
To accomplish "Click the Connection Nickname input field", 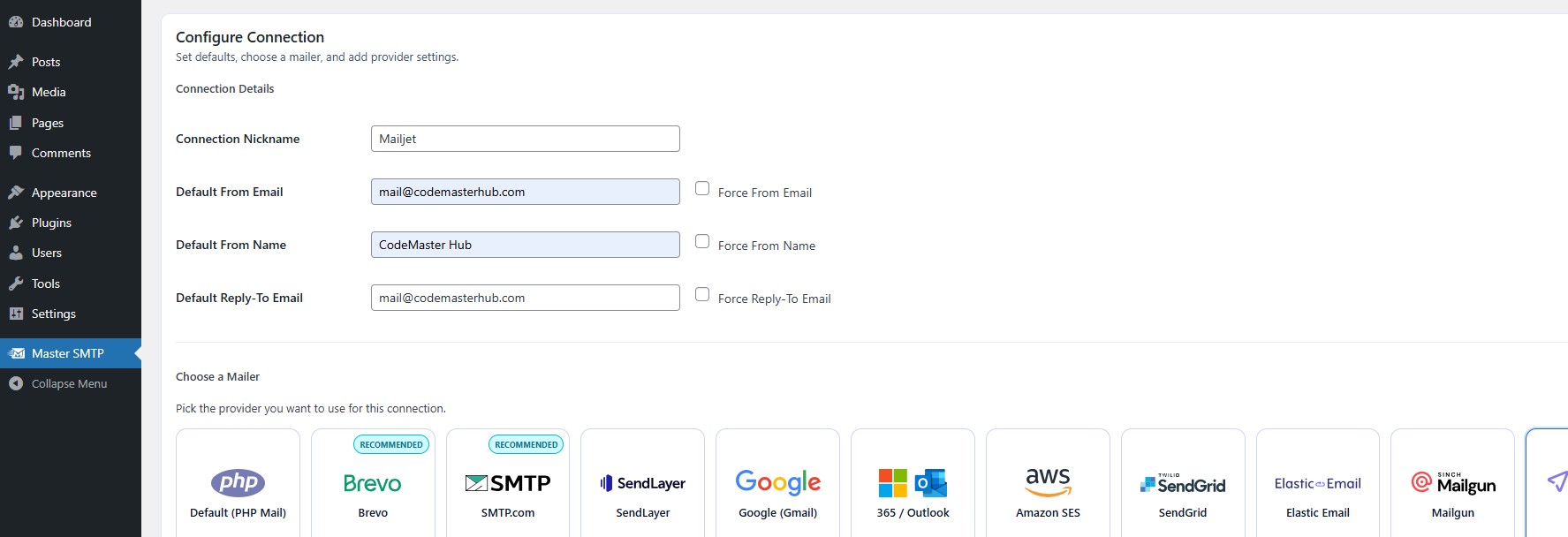I will point(525,139).
